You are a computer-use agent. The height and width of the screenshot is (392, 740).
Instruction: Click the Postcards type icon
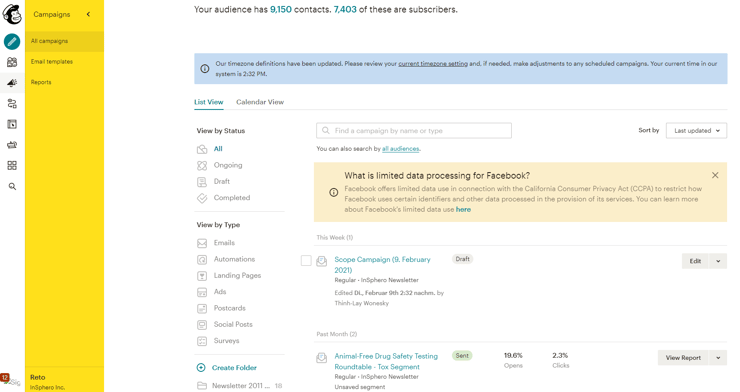click(202, 309)
